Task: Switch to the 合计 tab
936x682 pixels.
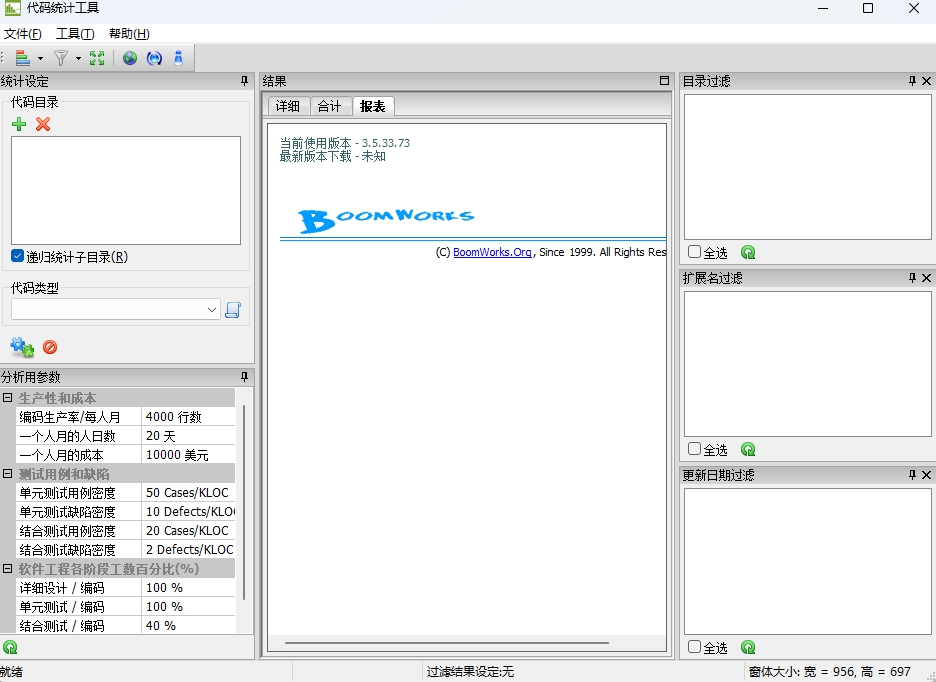Action: click(x=330, y=106)
